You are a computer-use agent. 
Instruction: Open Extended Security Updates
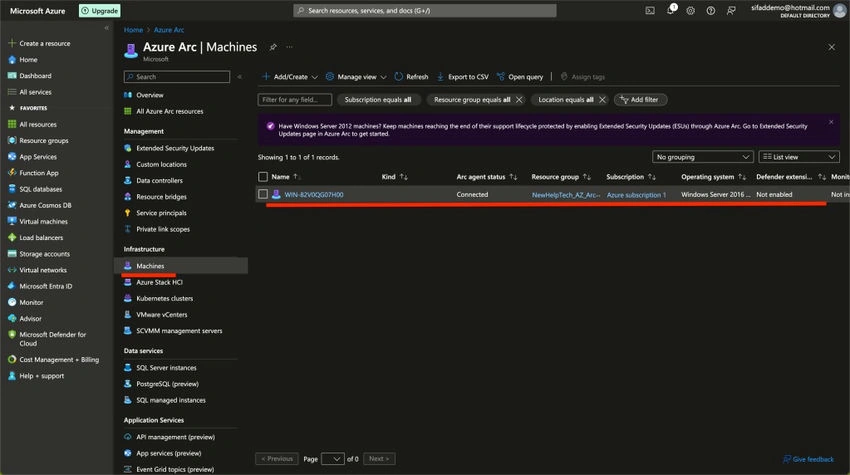(175, 148)
